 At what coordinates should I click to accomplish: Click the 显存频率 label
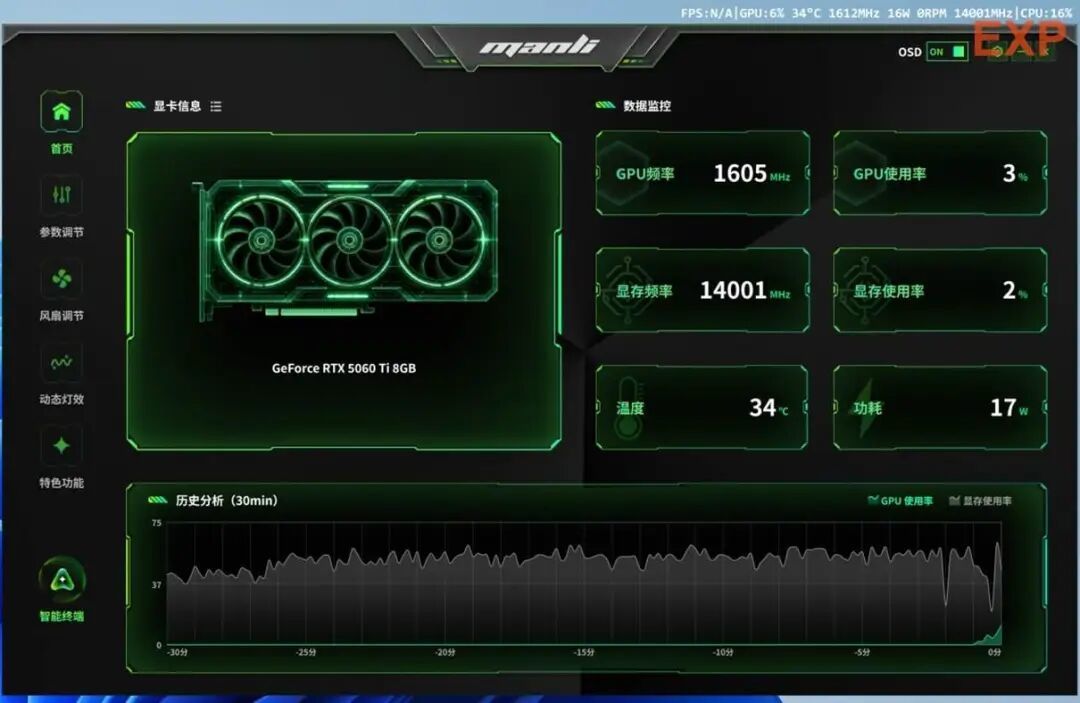[x=644, y=291]
